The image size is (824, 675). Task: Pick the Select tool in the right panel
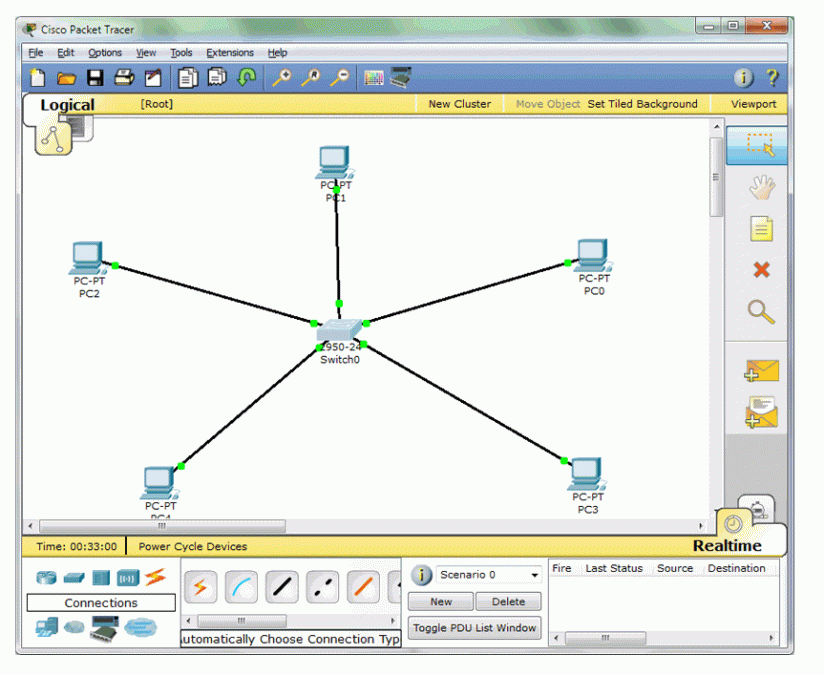click(x=757, y=145)
